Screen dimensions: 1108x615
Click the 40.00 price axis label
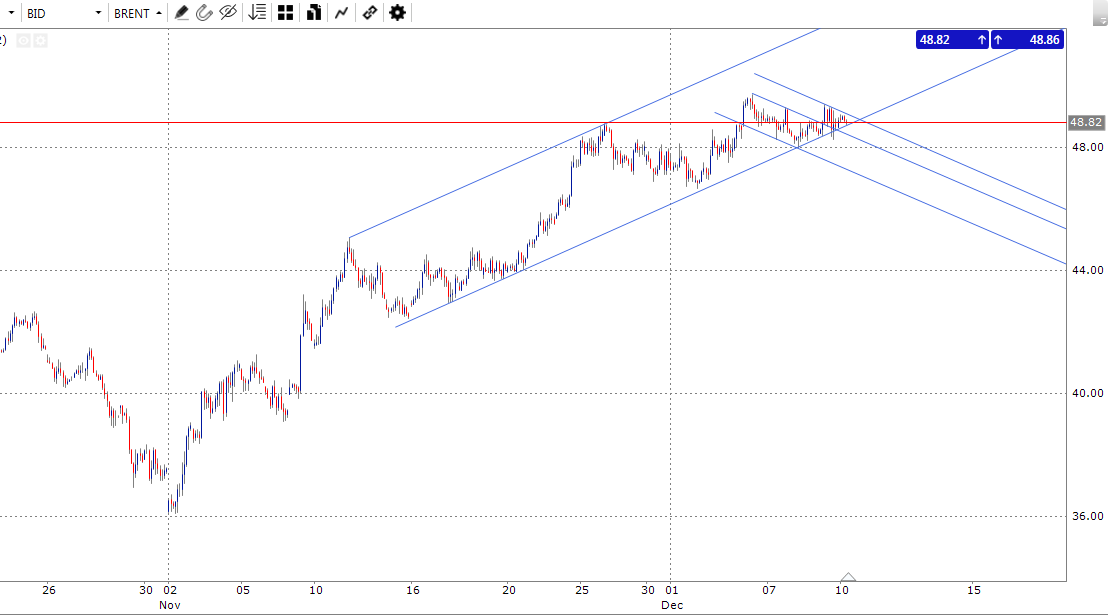pos(1088,393)
